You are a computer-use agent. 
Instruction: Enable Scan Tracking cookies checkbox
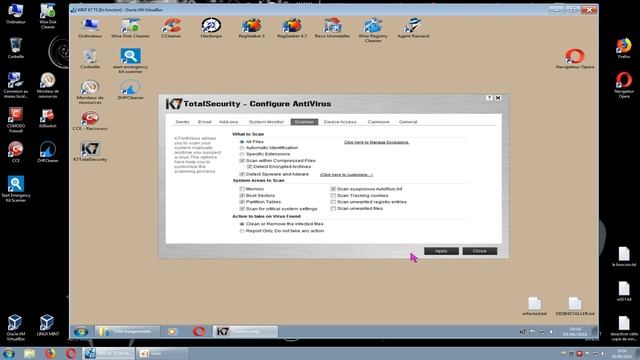click(x=333, y=196)
